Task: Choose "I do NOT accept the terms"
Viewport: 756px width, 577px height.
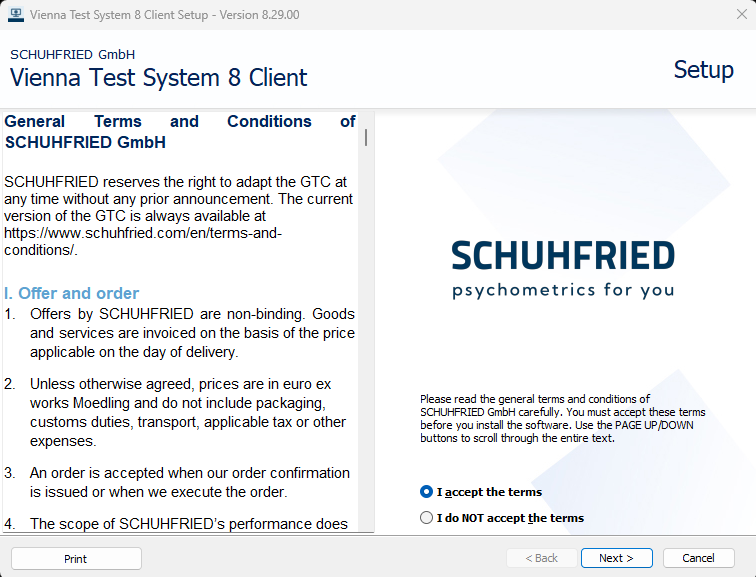Action: (x=427, y=518)
